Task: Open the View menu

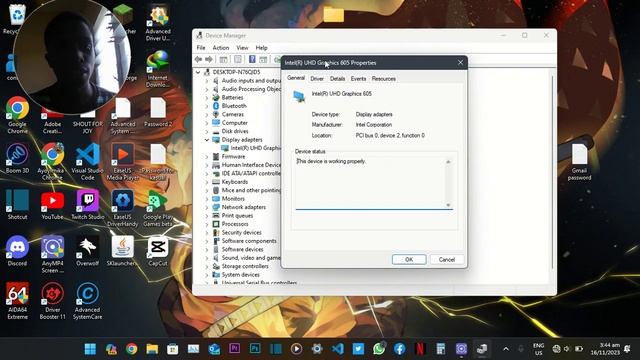Action: point(242,48)
